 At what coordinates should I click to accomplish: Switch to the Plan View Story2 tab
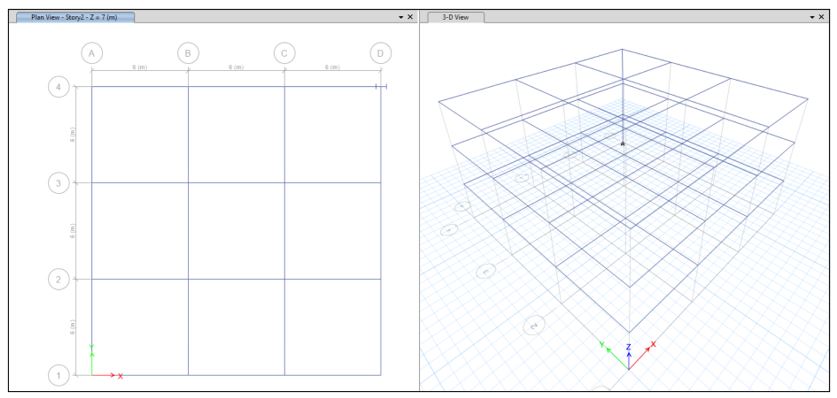tap(75, 17)
